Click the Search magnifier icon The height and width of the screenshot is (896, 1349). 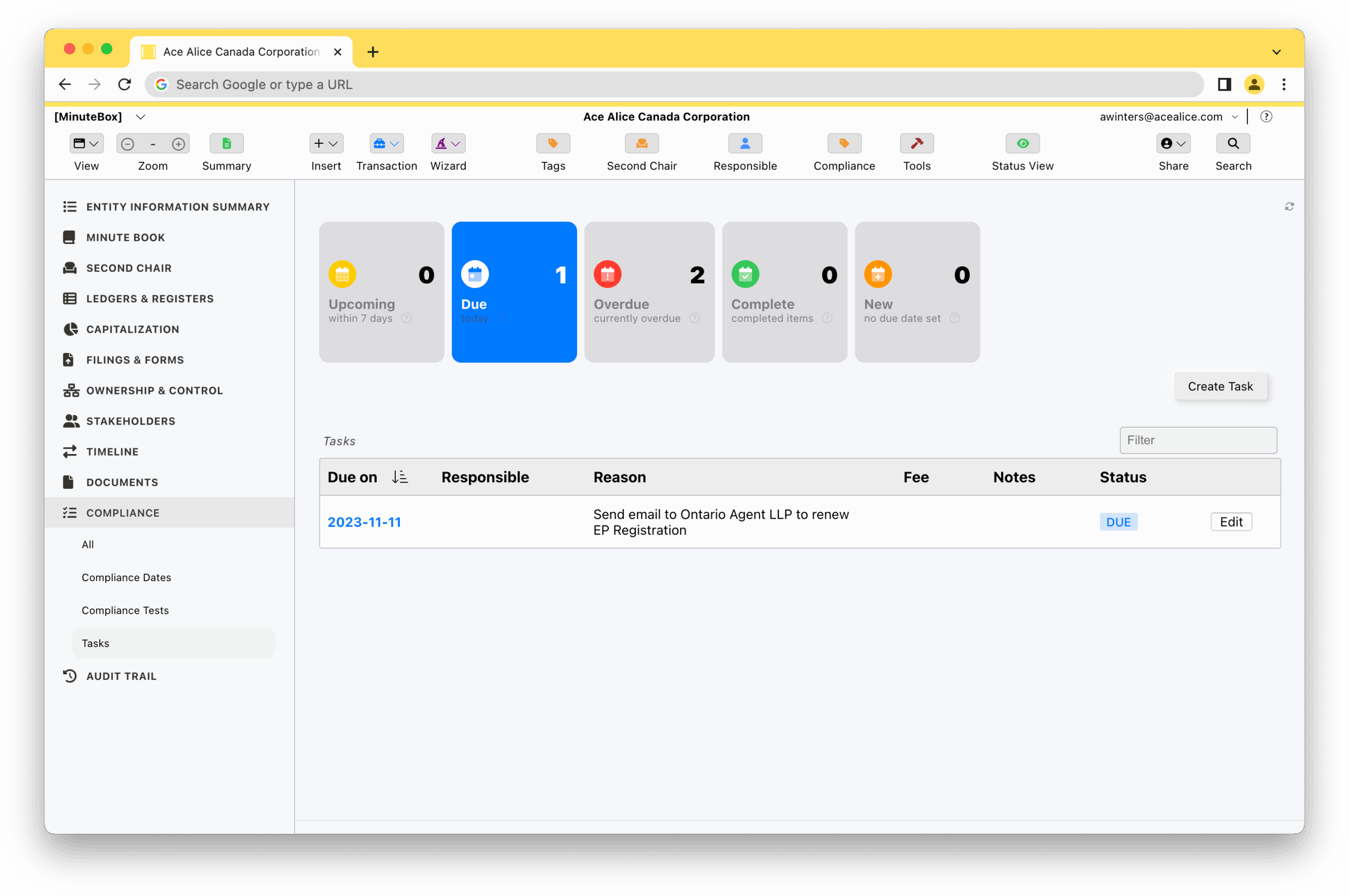coord(1233,143)
